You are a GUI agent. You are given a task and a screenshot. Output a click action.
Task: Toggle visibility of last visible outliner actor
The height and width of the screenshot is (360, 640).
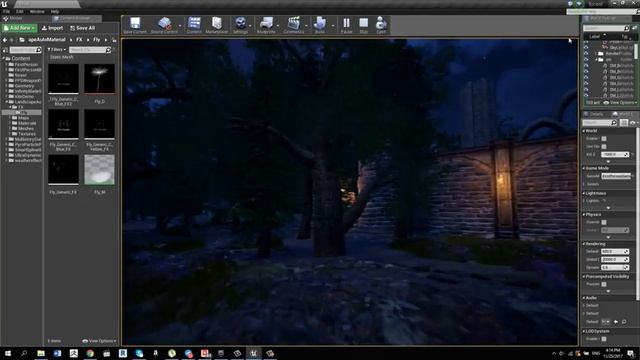586,95
